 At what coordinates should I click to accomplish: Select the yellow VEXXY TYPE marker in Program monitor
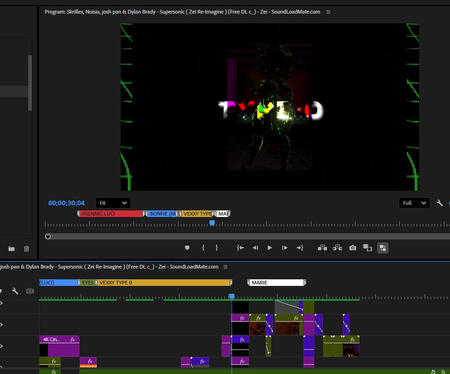click(197, 214)
